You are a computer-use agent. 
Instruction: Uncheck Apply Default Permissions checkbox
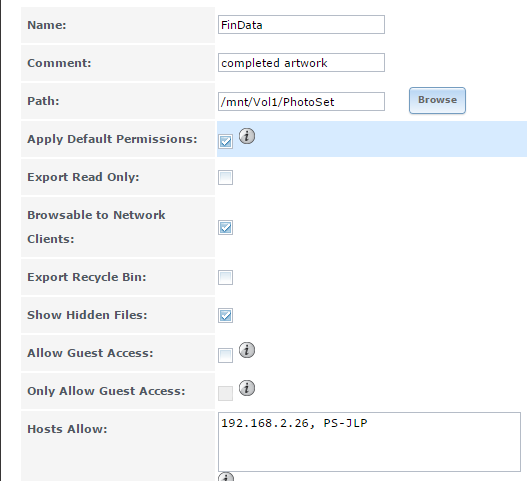coord(225,141)
